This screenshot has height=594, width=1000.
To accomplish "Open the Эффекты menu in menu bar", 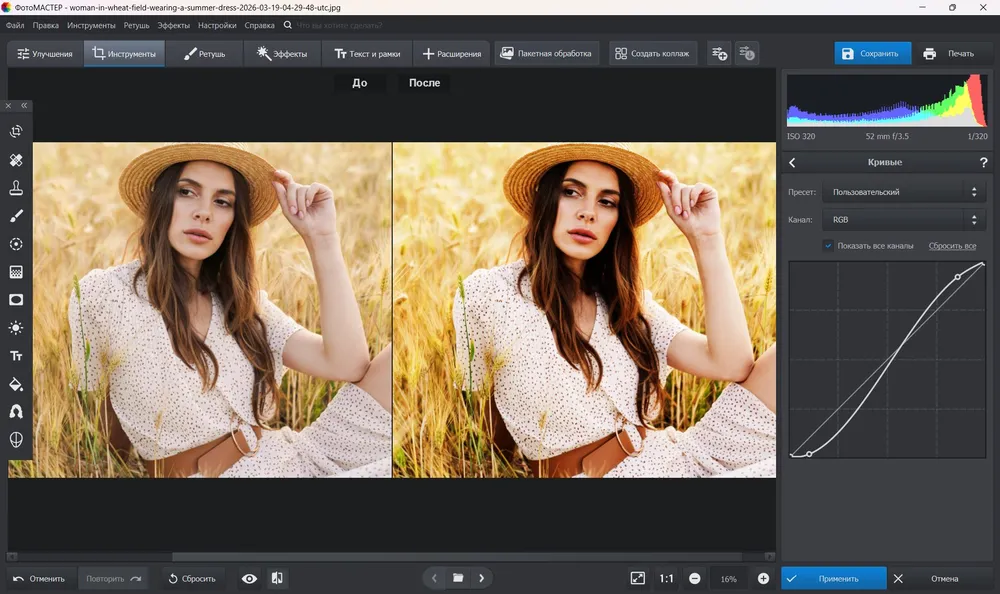I will click(173, 26).
